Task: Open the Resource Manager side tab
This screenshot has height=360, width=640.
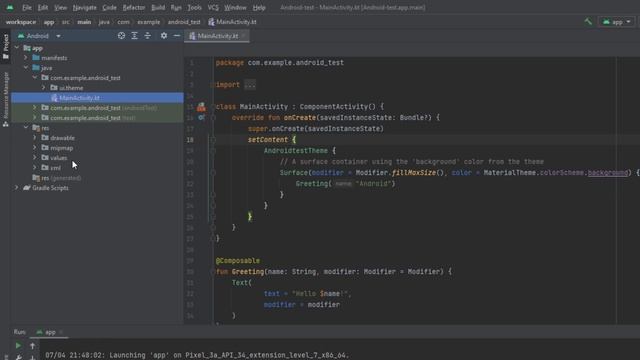Action: pos(6,99)
